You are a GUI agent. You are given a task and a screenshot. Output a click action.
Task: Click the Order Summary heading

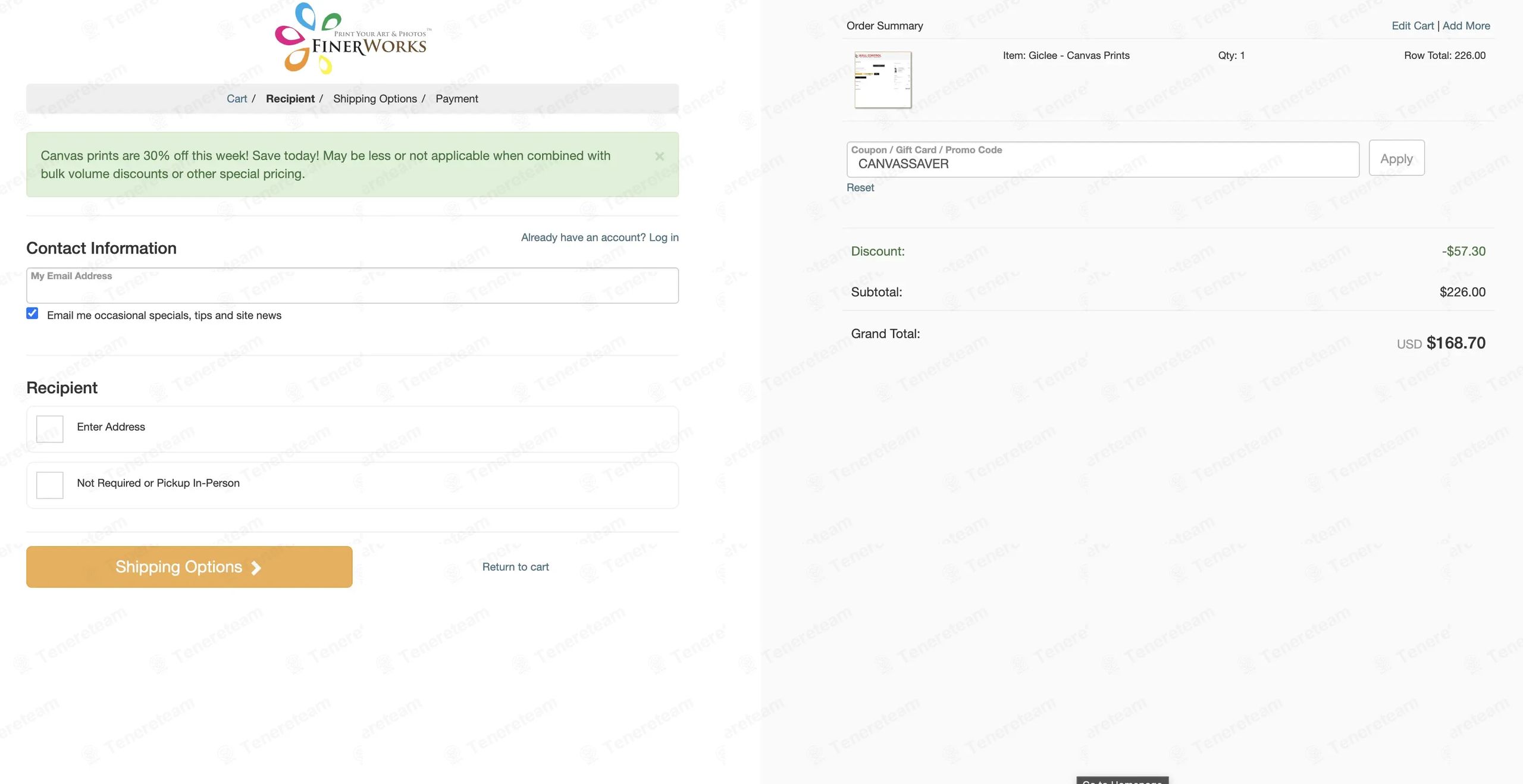[885, 26]
